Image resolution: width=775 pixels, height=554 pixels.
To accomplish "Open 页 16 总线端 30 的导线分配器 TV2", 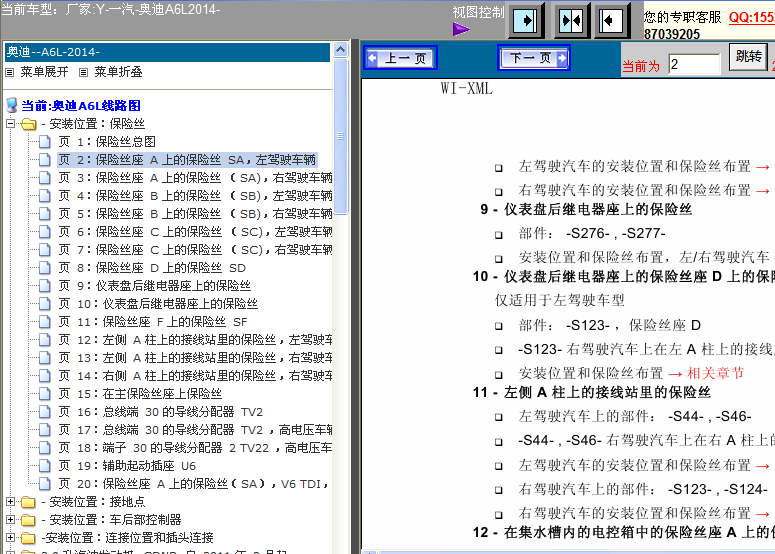I will tap(161, 412).
